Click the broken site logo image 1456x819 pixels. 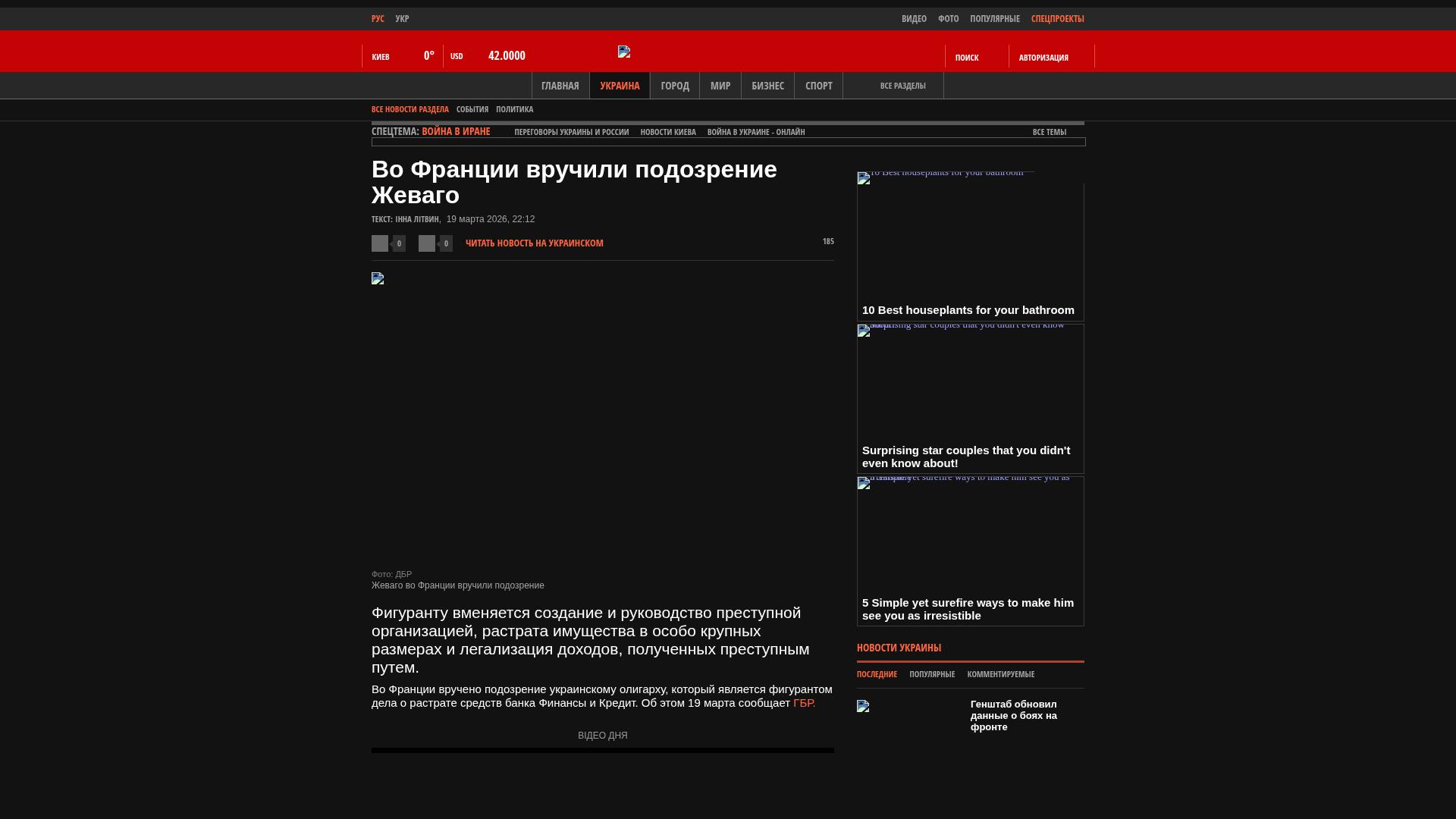(x=624, y=52)
